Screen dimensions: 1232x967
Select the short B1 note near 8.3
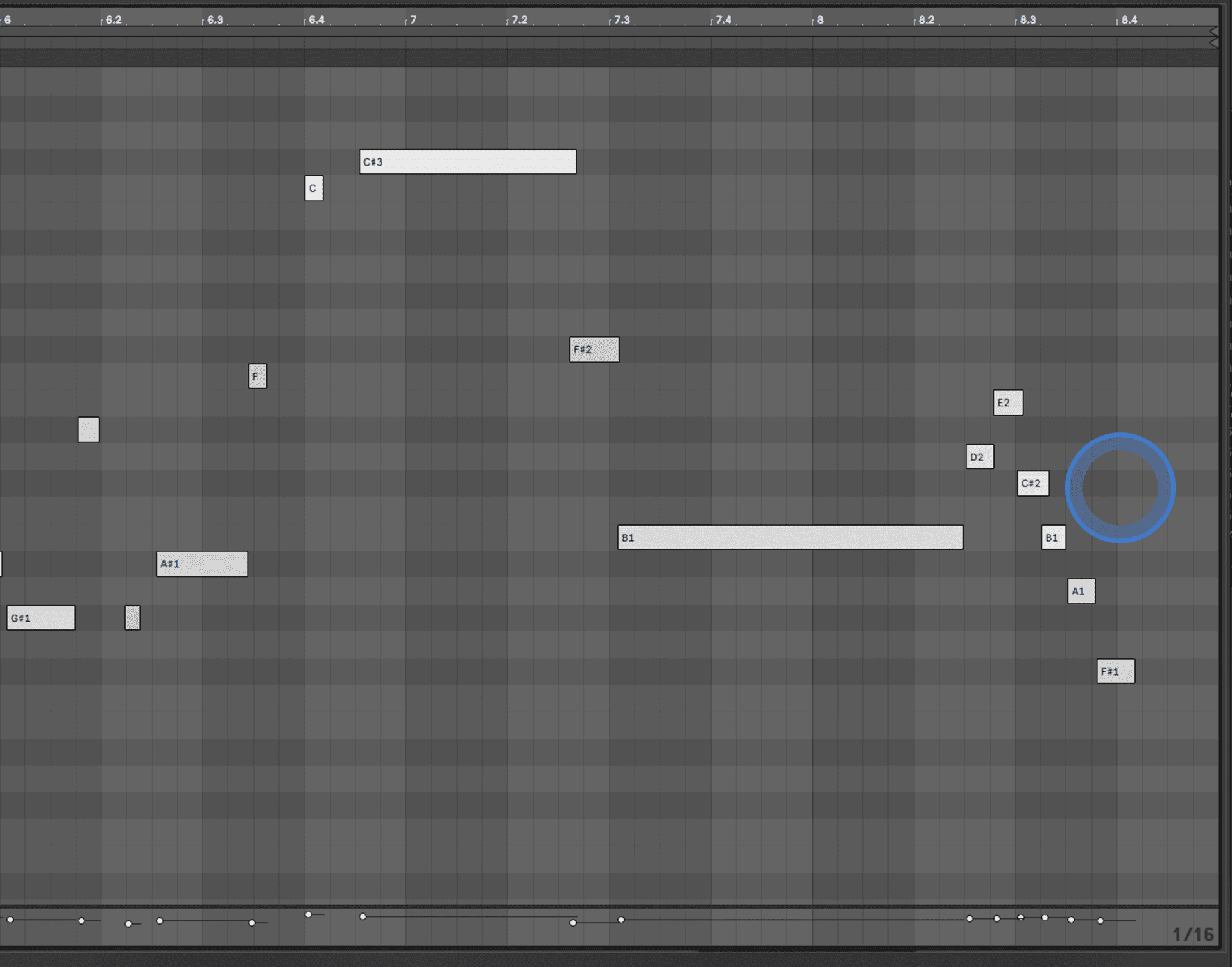[1054, 538]
